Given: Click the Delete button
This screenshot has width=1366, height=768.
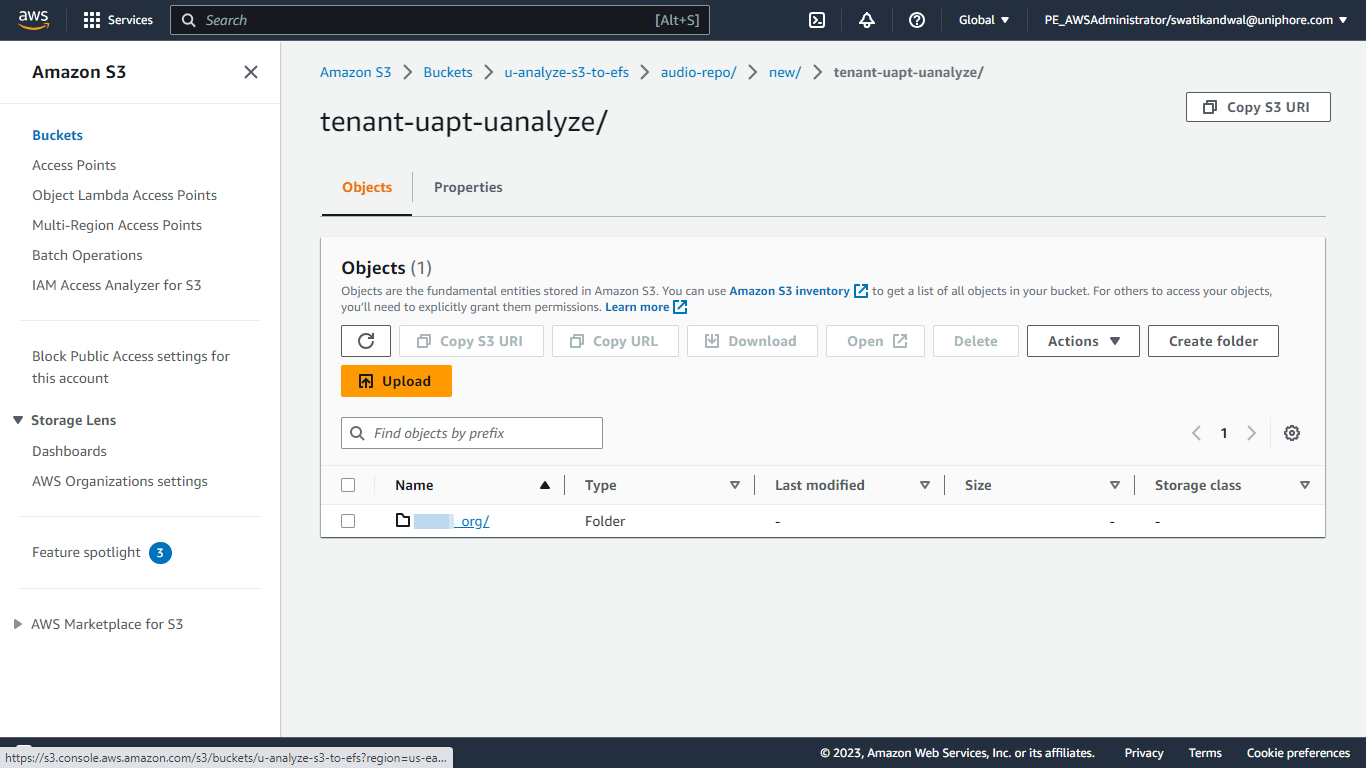Looking at the screenshot, I should (976, 341).
